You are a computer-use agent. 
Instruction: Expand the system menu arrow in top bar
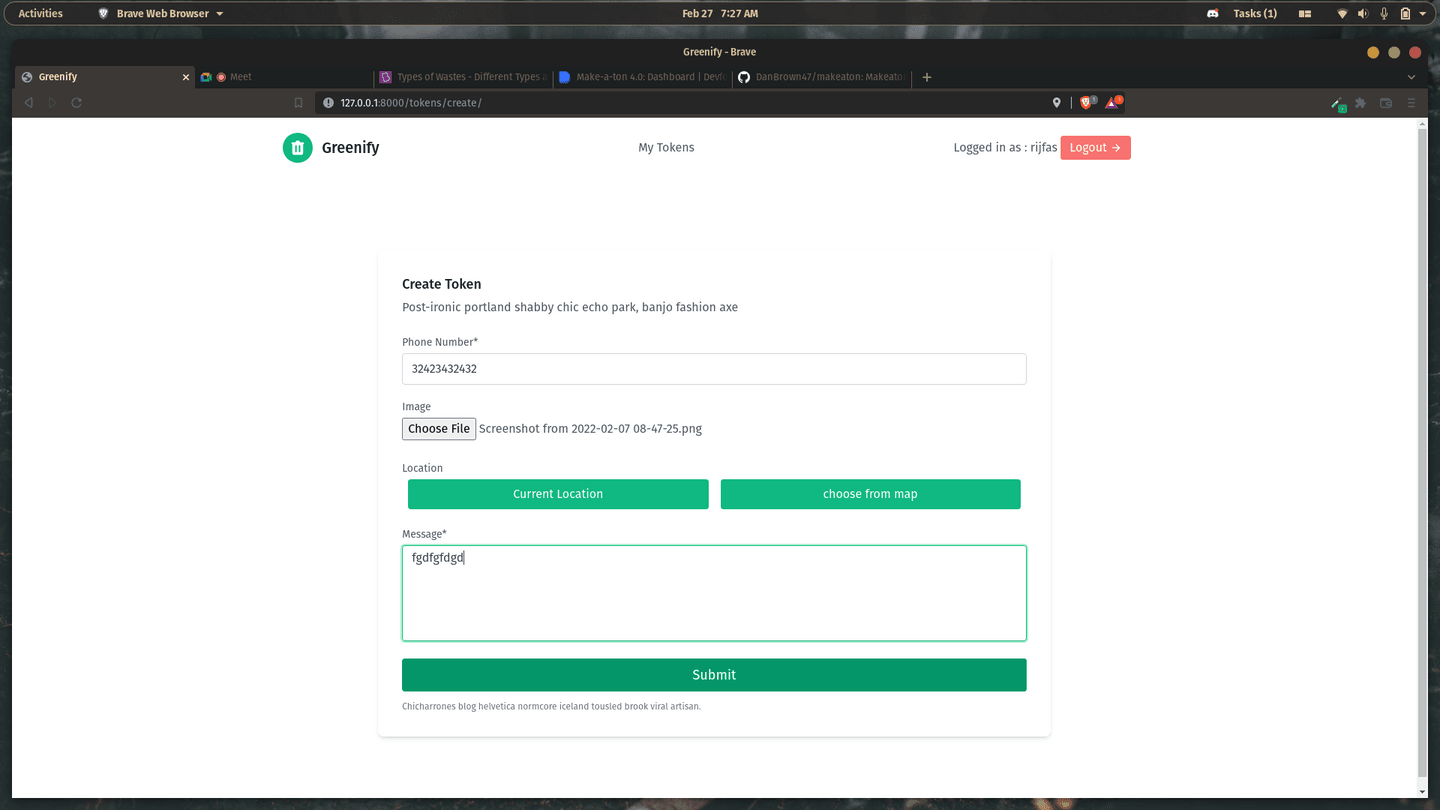pyautogui.click(x=1421, y=14)
